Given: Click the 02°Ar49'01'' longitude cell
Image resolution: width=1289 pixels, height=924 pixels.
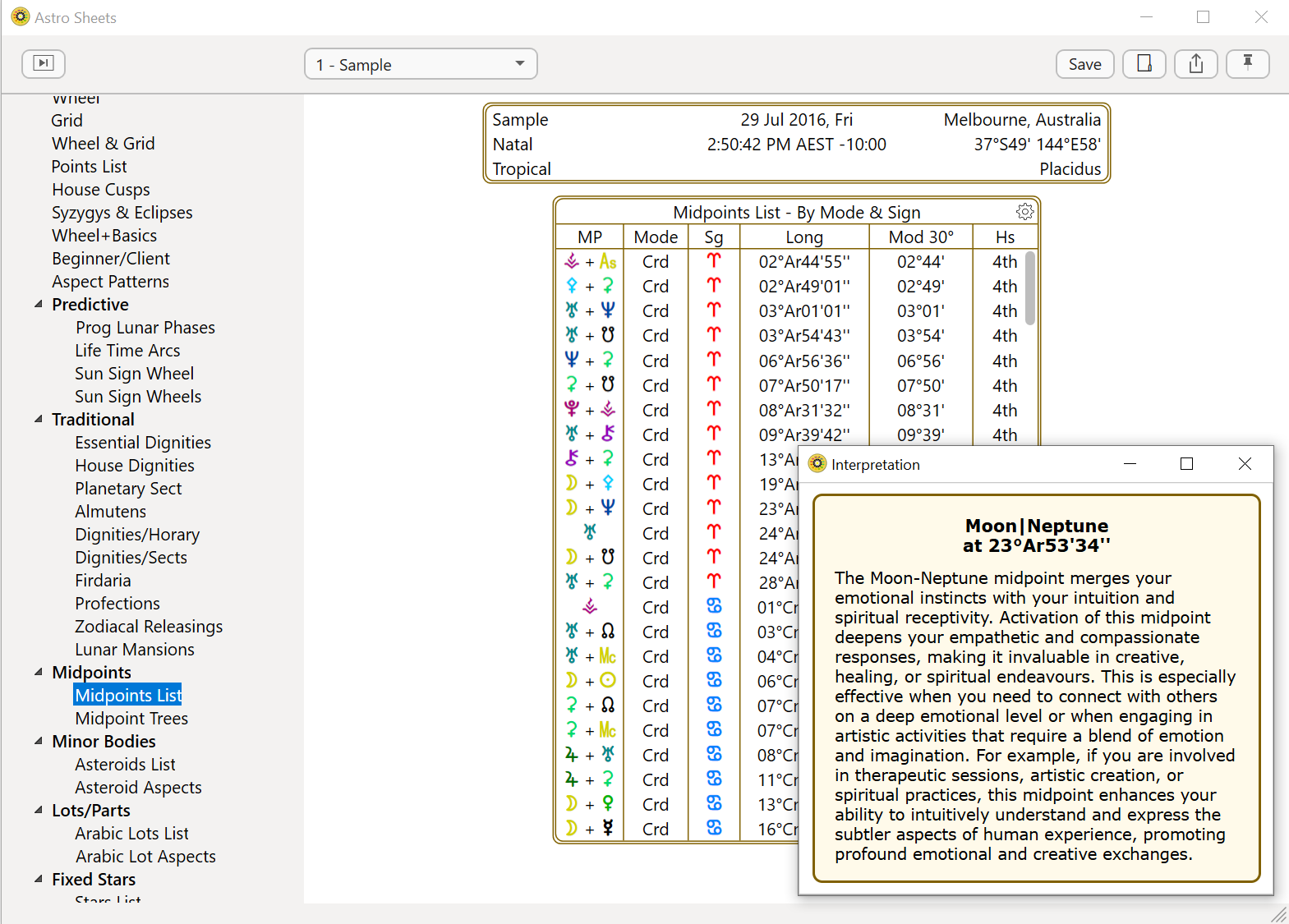Looking at the screenshot, I should (804, 286).
